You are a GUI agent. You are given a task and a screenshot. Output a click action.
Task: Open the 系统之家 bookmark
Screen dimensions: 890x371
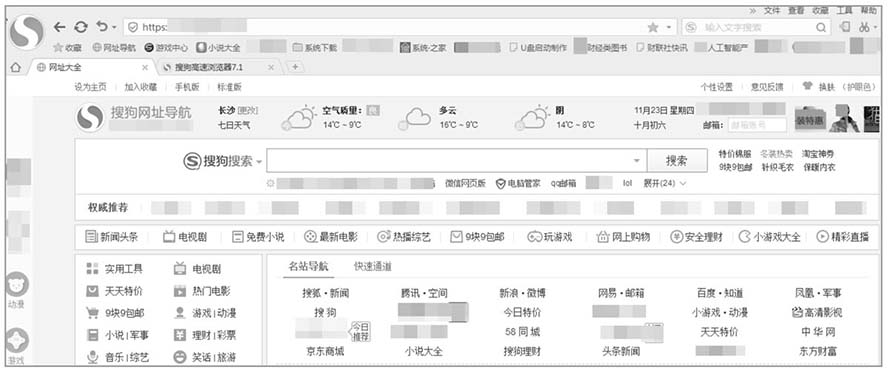[422, 48]
